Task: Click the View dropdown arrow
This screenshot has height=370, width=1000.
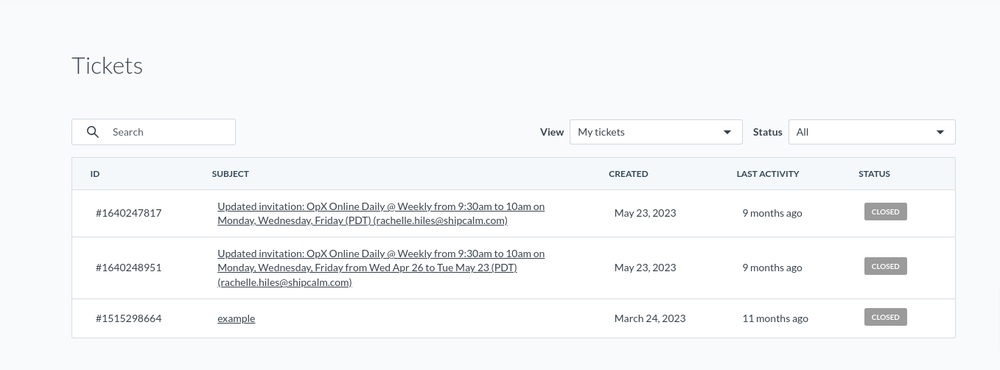Action: tap(726, 132)
